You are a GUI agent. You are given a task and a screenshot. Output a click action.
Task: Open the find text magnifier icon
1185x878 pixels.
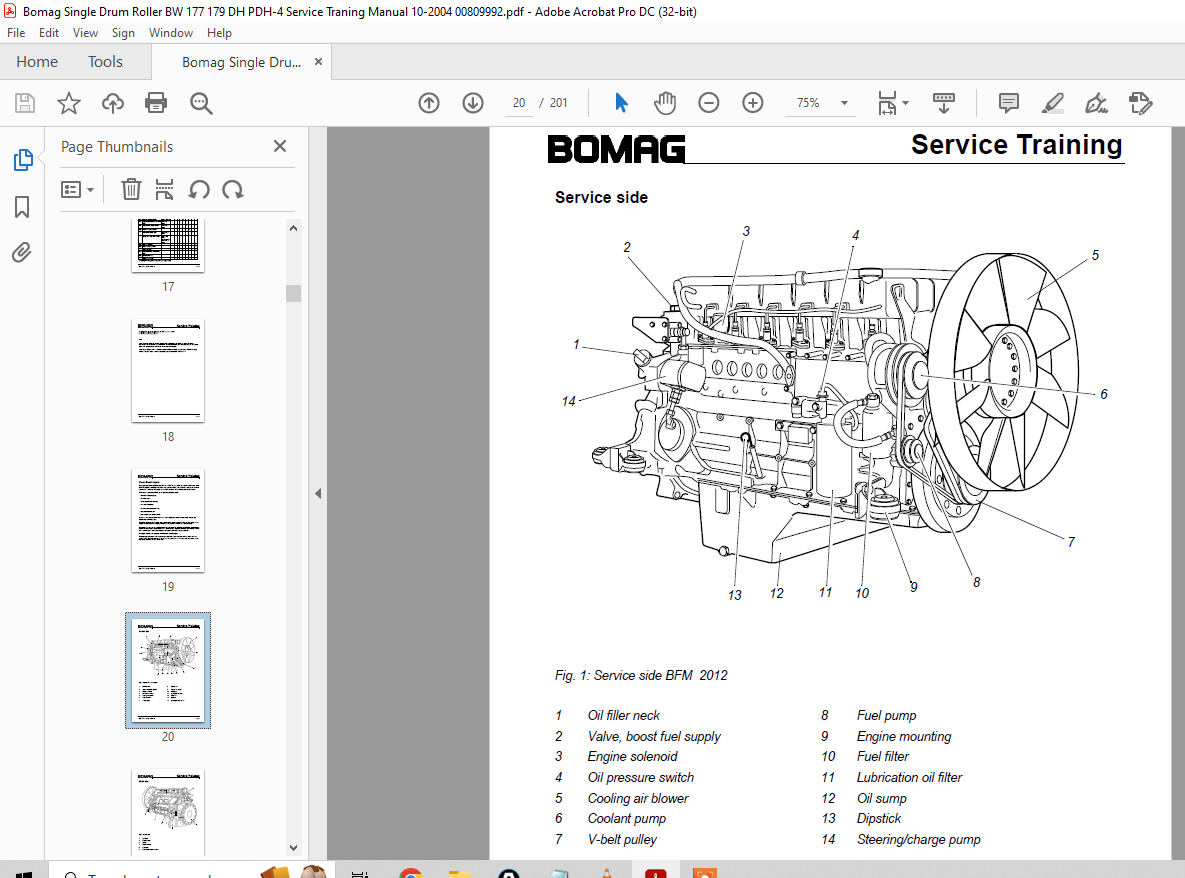[x=201, y=103]
